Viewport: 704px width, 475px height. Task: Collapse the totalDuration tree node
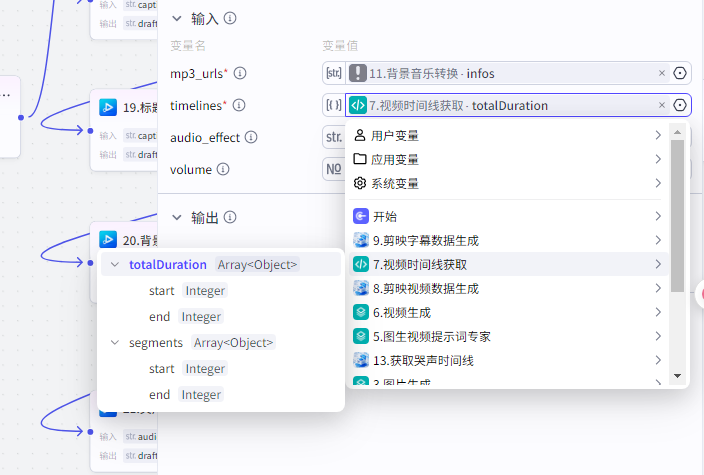pos(114,265)
